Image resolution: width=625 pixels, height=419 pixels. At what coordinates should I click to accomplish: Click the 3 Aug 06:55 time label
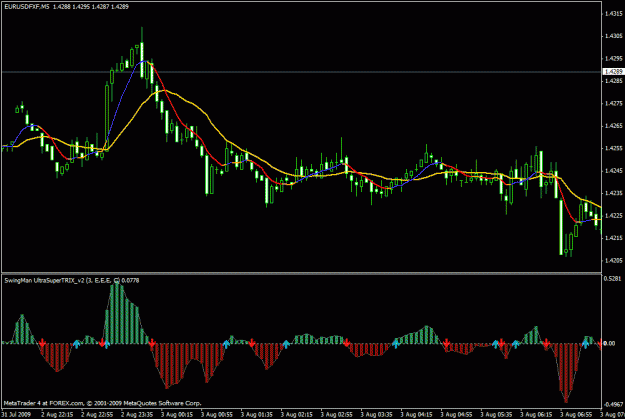click(x=576, y=415)
